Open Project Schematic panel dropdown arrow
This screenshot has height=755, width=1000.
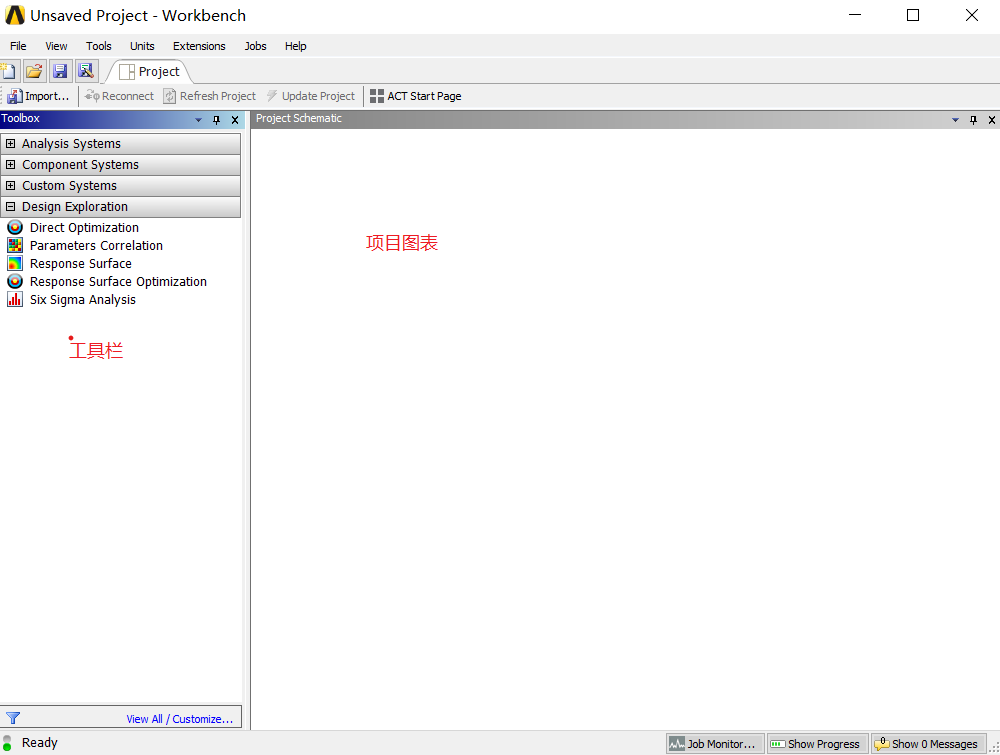coord(955,120)
